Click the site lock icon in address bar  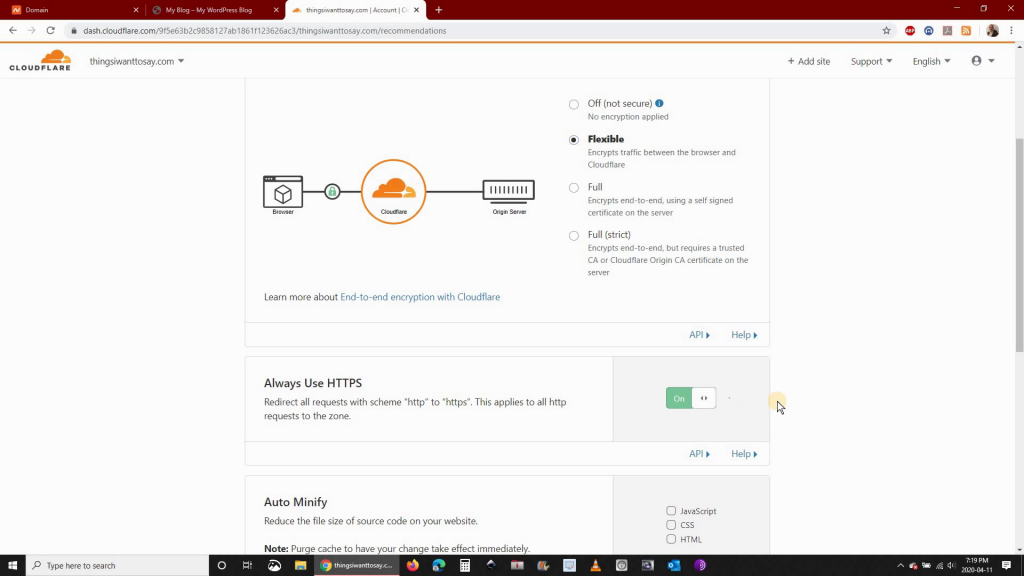[74, 31]
